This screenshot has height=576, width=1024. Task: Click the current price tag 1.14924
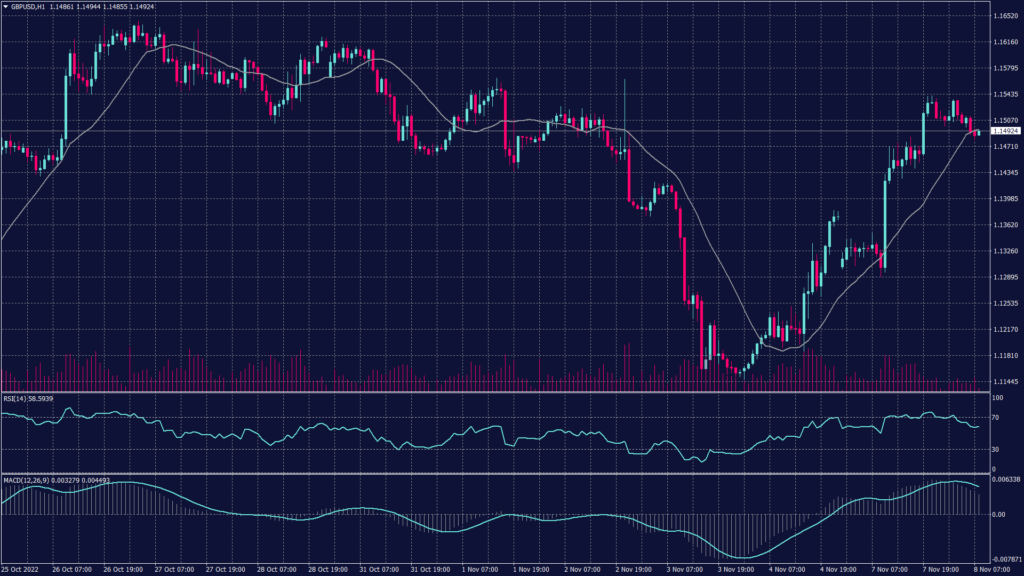coord(1004,131)
